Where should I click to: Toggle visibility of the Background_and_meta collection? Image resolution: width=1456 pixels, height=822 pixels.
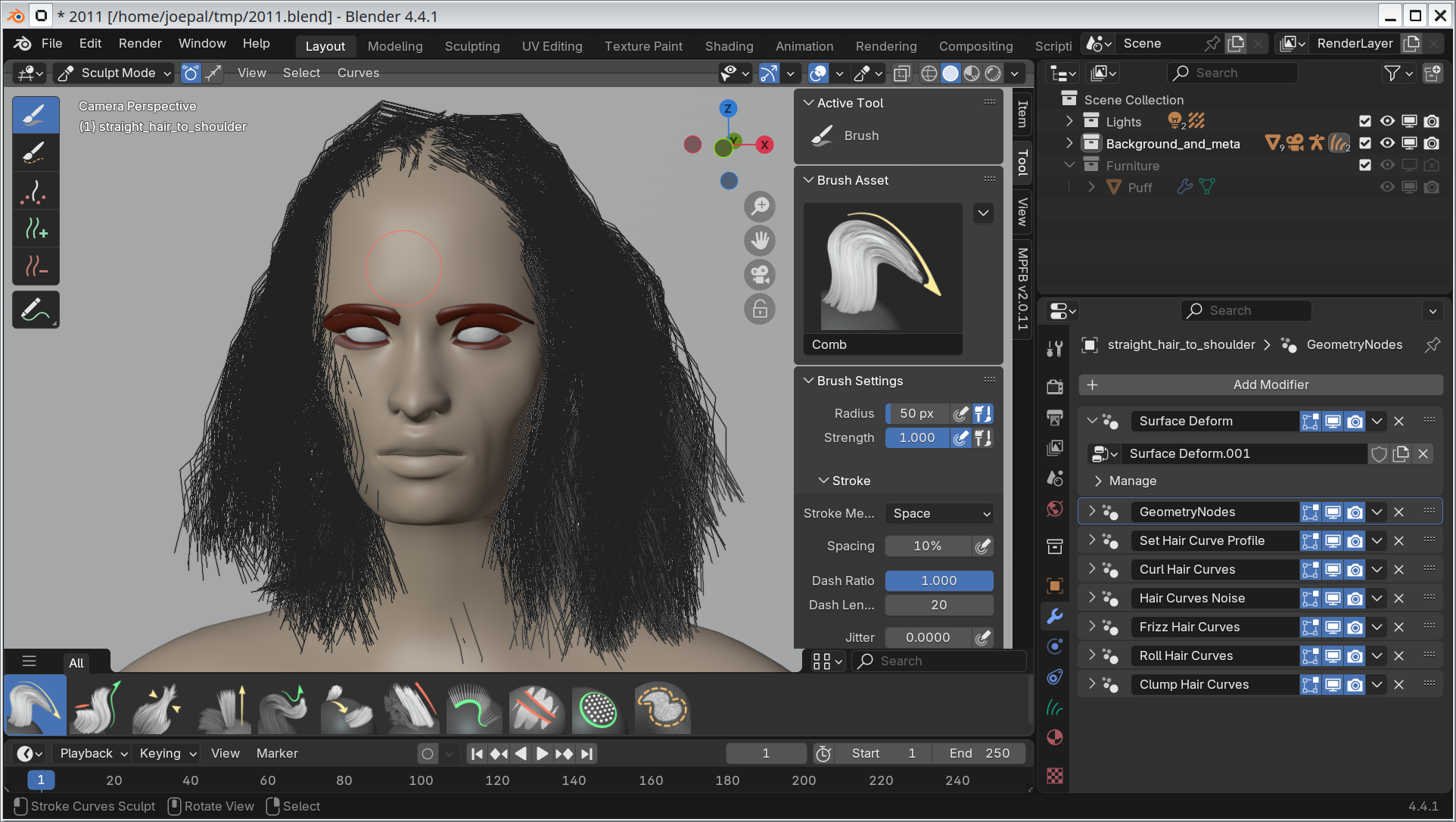pos(1386,143)
